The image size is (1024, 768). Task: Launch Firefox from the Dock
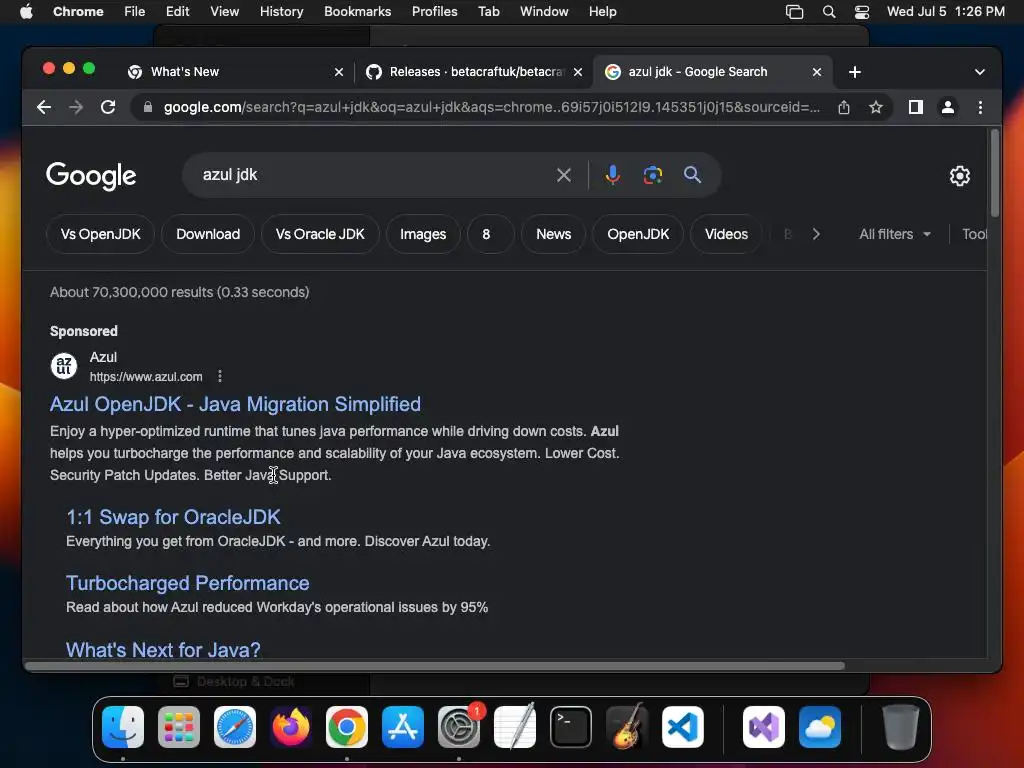tap(291, 727)
